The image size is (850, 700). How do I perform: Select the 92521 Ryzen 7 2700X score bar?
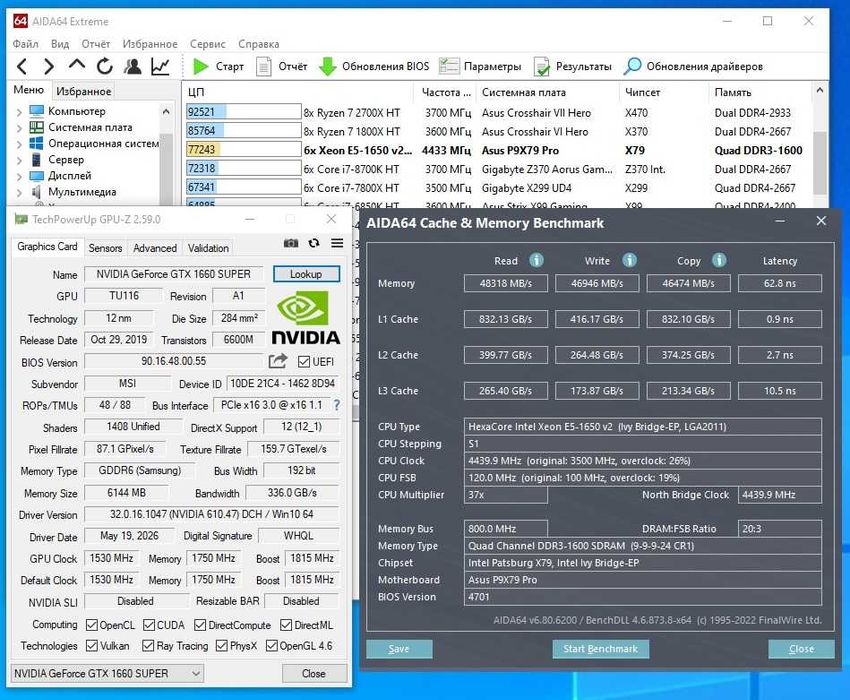pyautogui.click(x=243, y=112)
